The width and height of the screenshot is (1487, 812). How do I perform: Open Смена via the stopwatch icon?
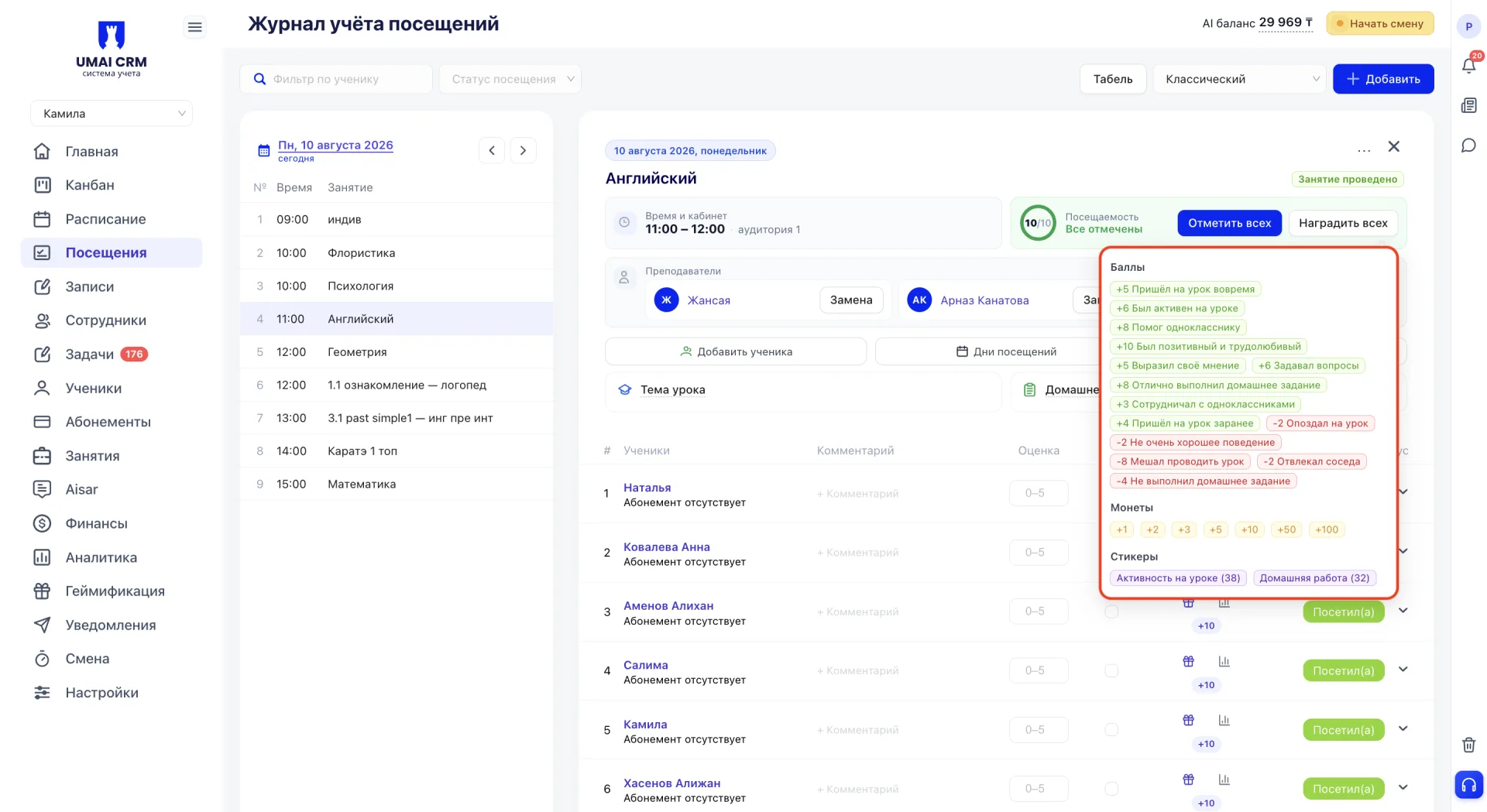pos(43,659)
